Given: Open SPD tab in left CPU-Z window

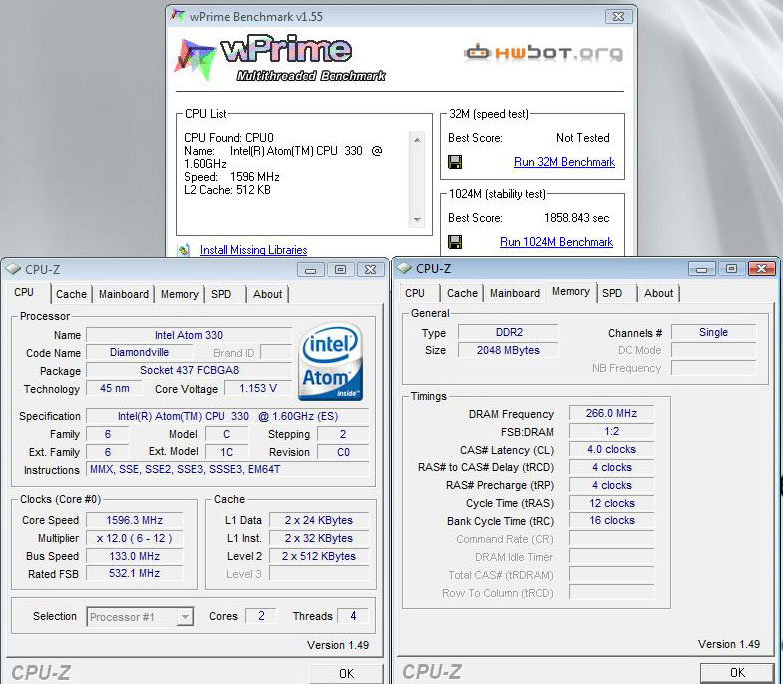Looking at the screenshot, I should (x=221, y=294).
